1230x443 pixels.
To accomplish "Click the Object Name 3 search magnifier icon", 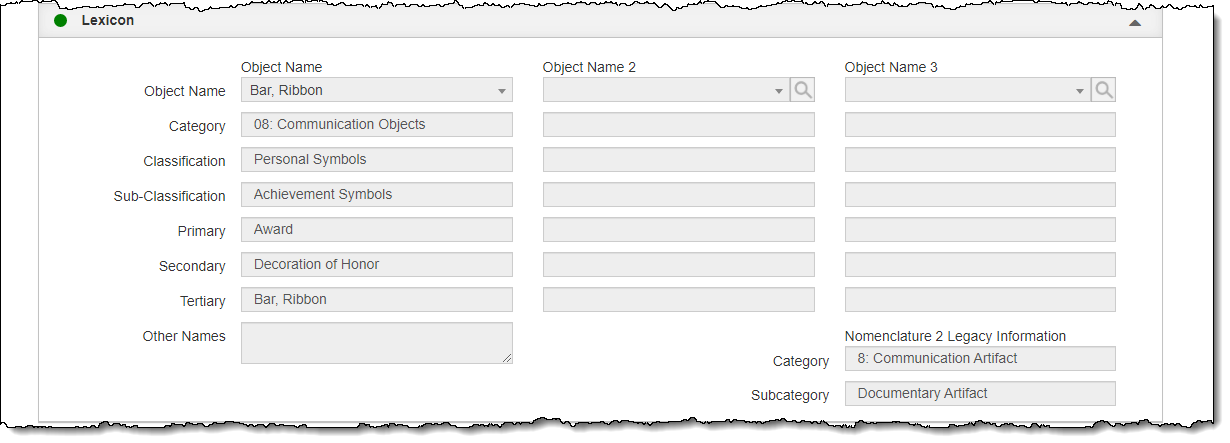I will pyautogui.click(x=1103, y=90).
